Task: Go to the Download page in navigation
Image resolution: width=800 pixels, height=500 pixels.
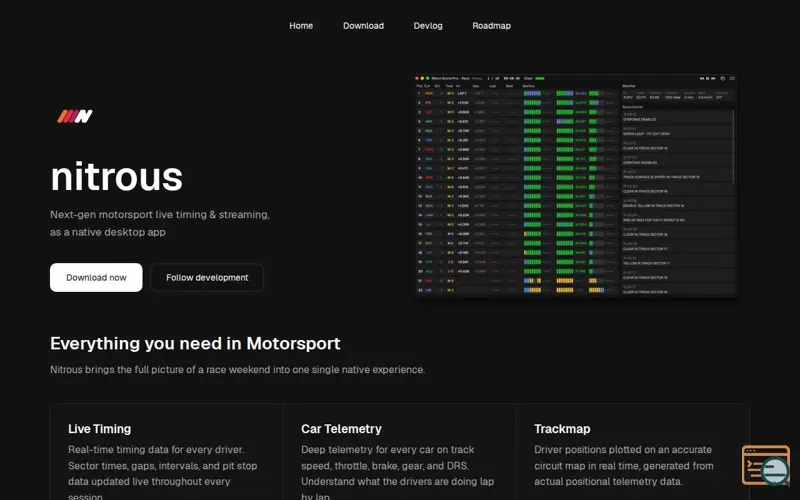Action: [363, 26]
